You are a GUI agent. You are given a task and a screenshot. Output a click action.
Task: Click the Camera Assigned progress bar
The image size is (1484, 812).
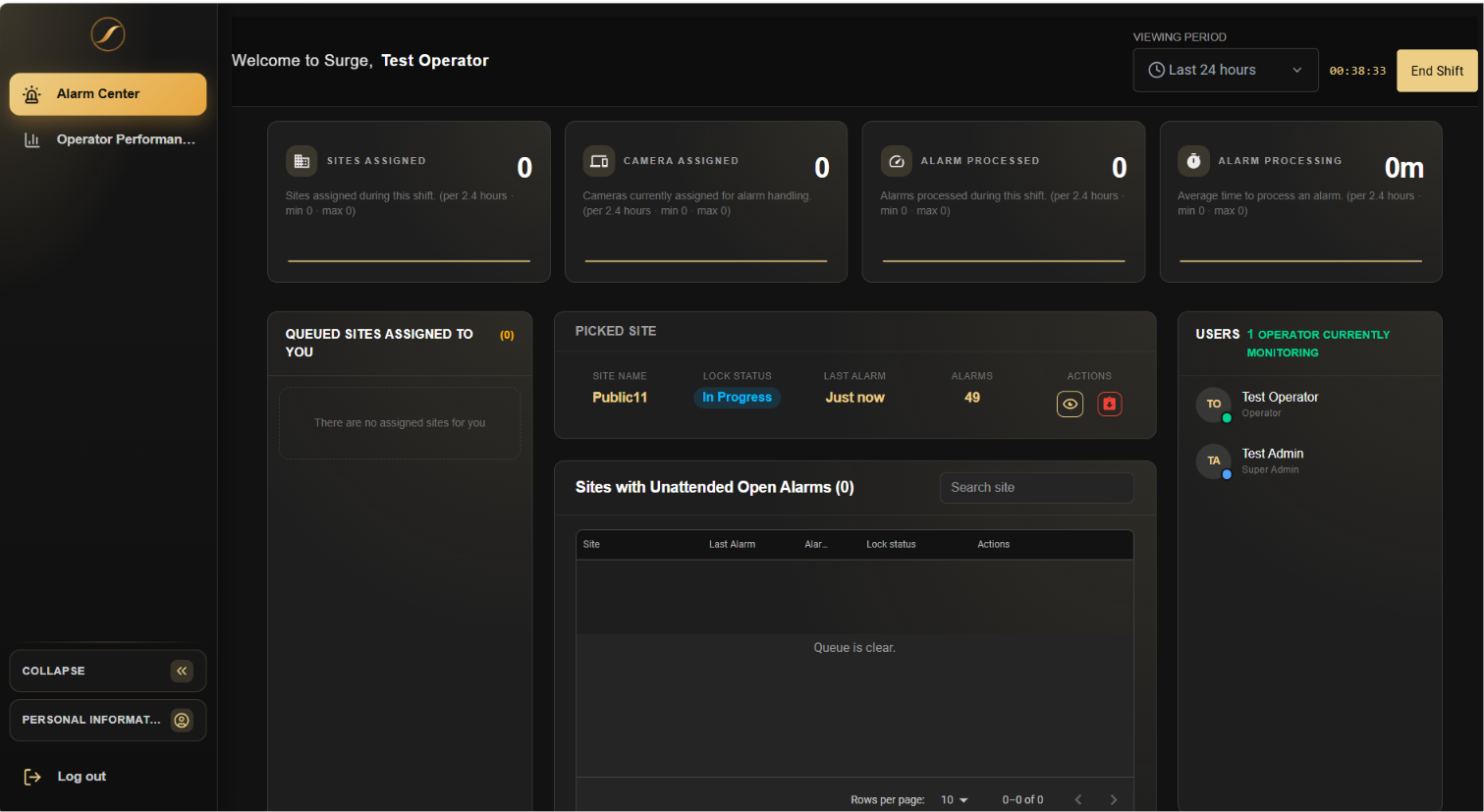[x=706, y=261]
